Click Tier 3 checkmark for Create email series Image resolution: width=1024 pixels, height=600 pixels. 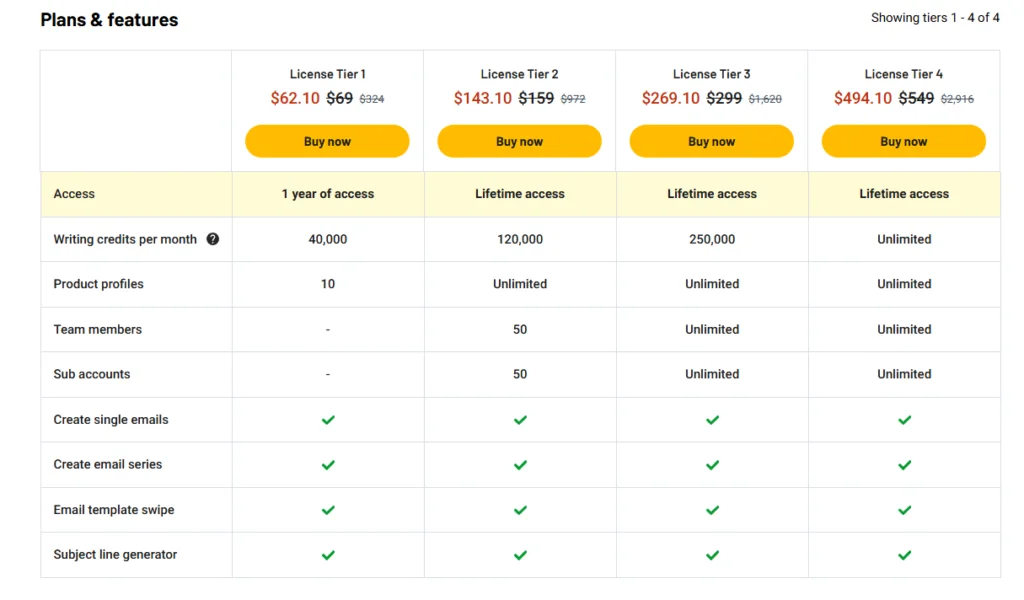tap(712, 465)
